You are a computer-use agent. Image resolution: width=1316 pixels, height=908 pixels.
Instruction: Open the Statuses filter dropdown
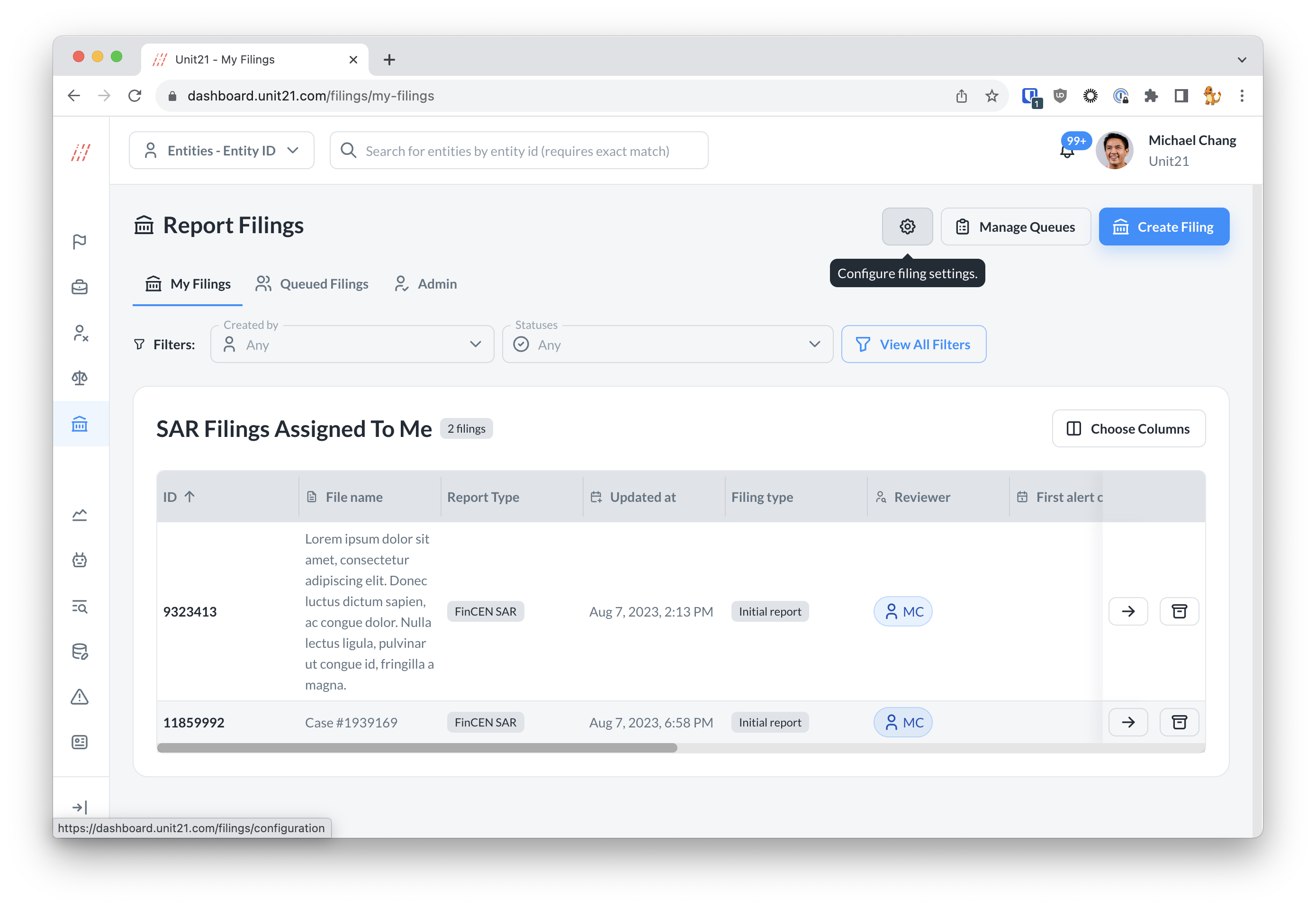(x=667, y=345)
